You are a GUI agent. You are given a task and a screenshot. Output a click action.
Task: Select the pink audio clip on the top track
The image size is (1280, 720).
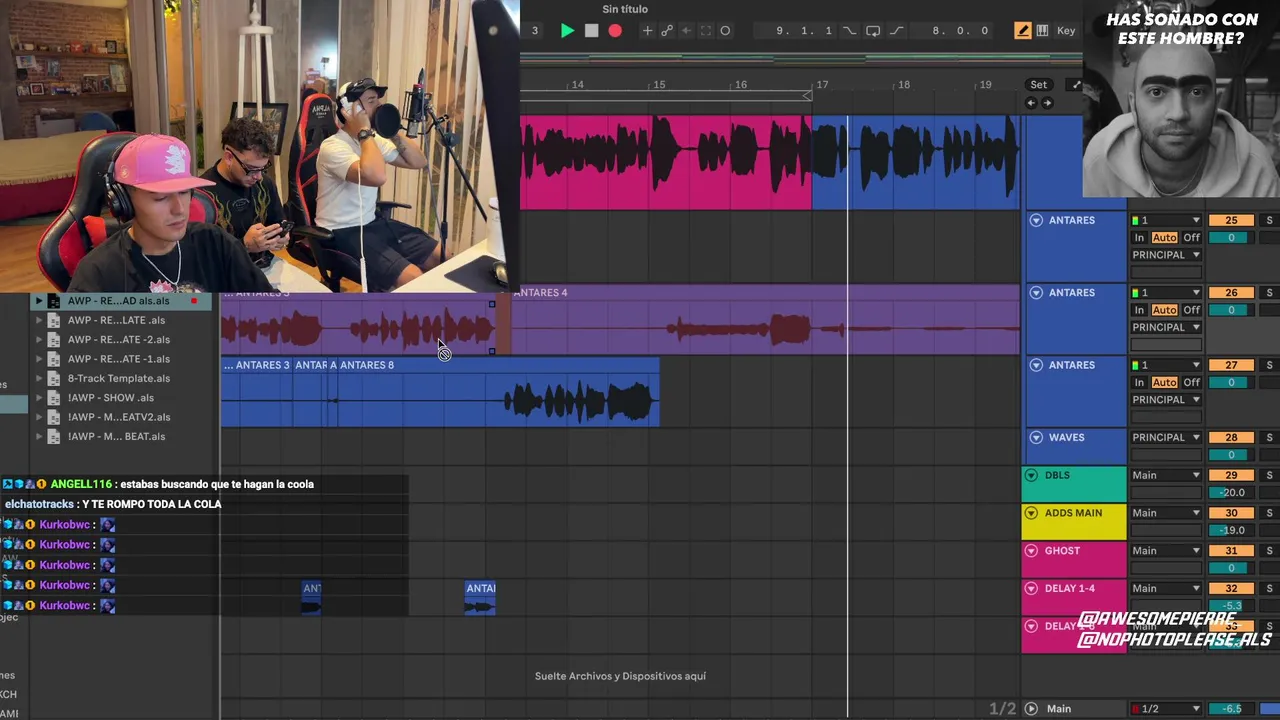point(666,162)
